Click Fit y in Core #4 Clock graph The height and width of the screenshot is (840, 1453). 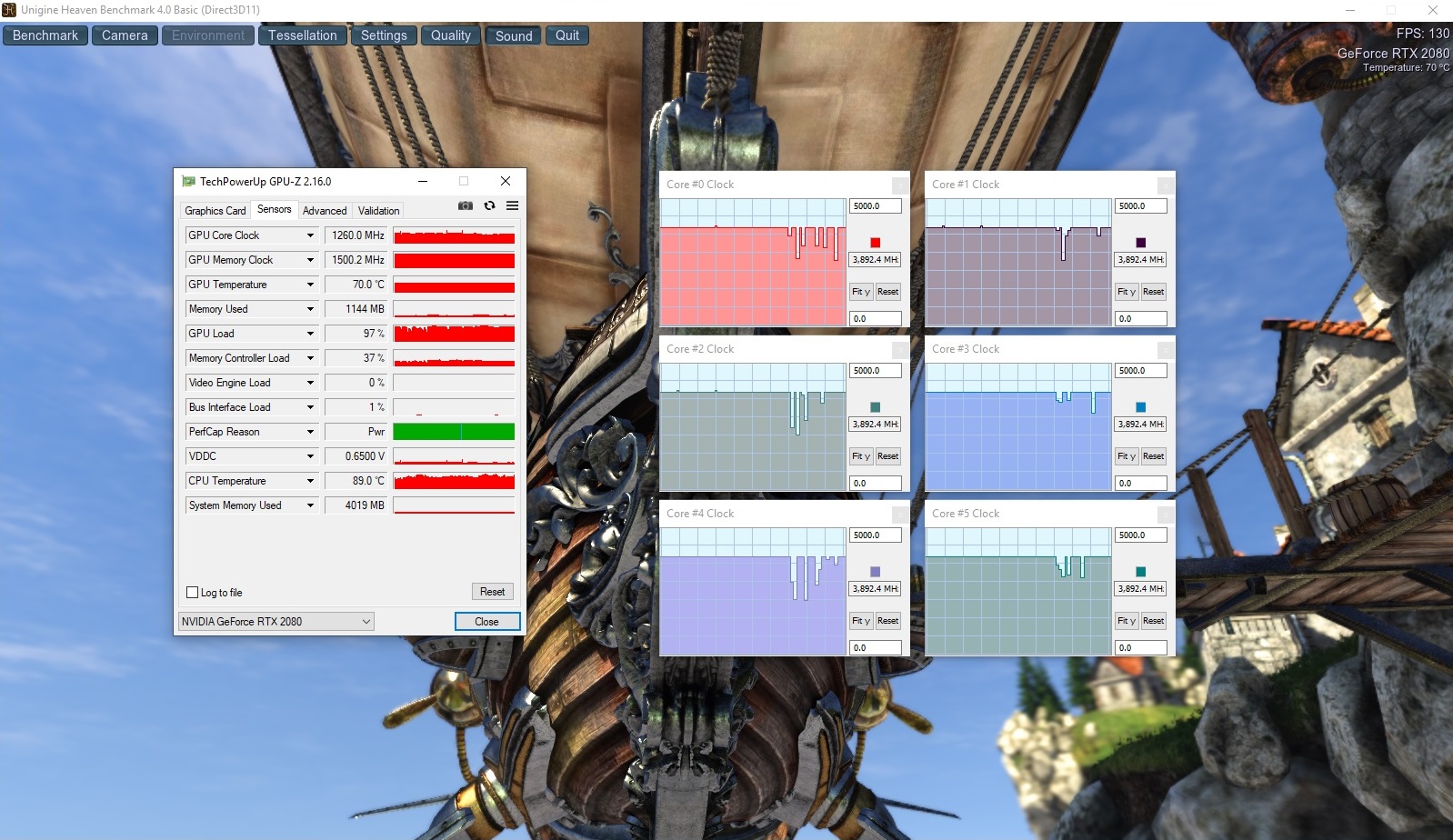click(861, 621)
